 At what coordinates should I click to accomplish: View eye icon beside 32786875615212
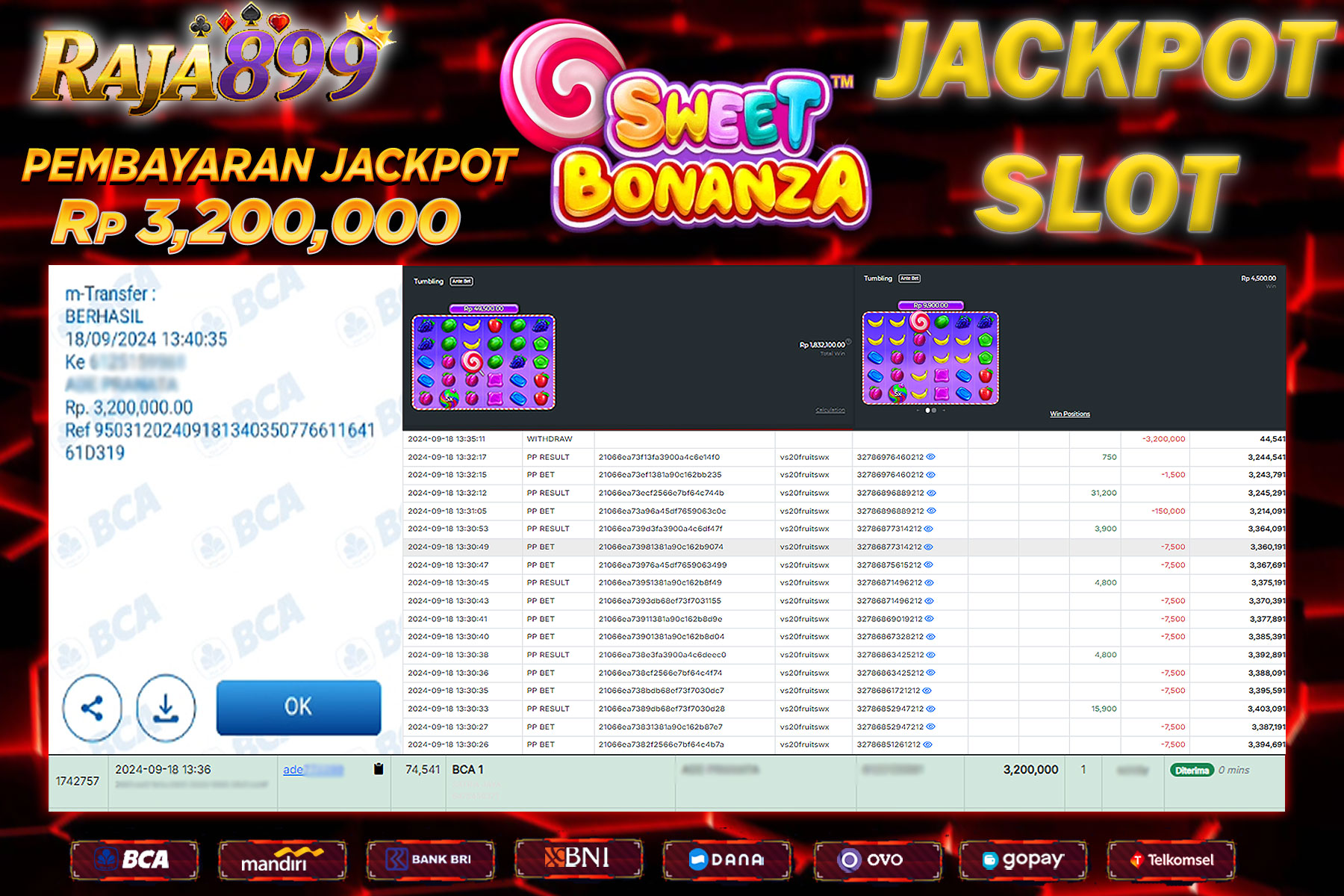pyautogui.click(x=929, y=565)
